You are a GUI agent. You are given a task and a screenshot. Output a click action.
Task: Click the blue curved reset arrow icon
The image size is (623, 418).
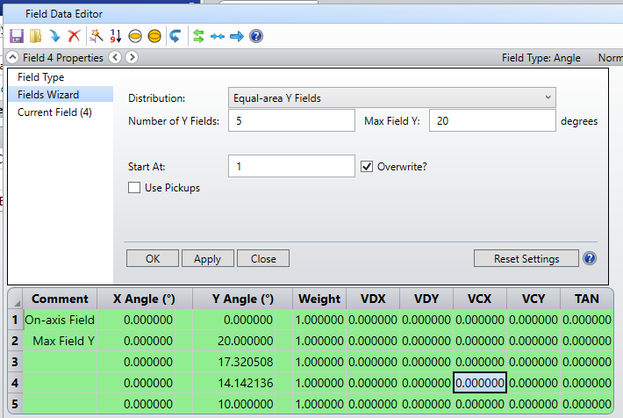pyautogui.click(x=176, y=36)
